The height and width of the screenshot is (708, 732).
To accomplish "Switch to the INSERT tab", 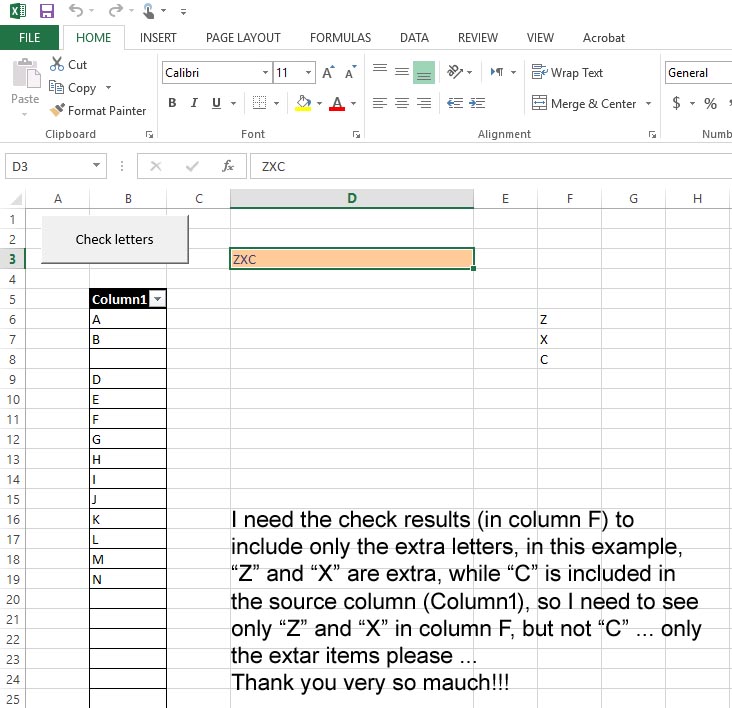I will click(x=158, y=38).
